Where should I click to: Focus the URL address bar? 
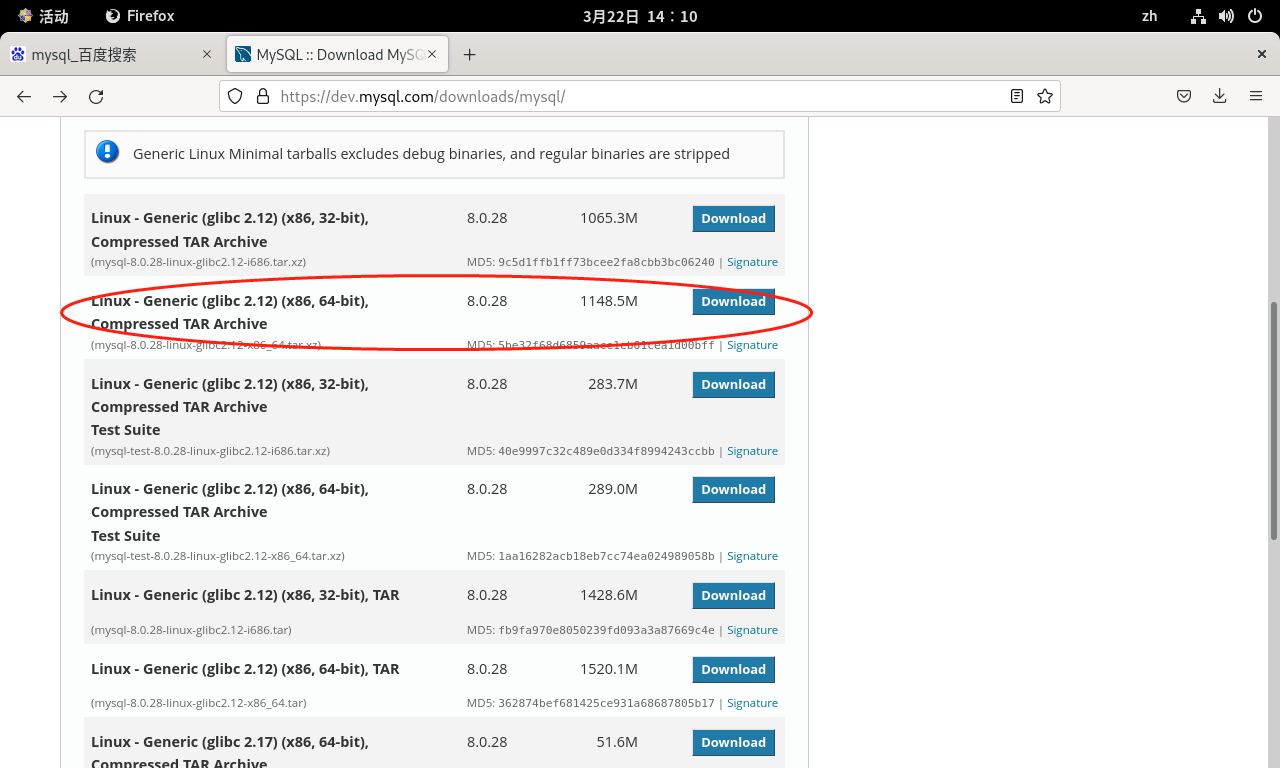[x=640, y=96]
